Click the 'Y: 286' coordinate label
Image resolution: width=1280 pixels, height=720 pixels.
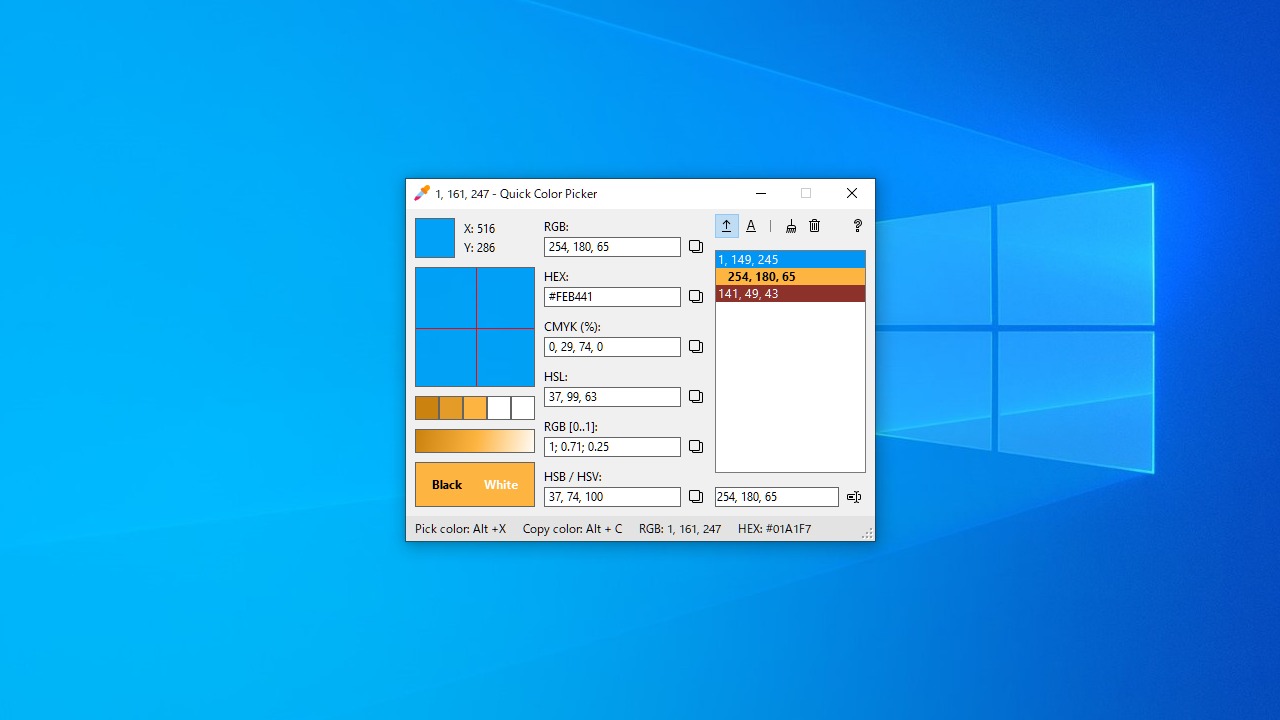pyautogui.click(x=479, y=248)
